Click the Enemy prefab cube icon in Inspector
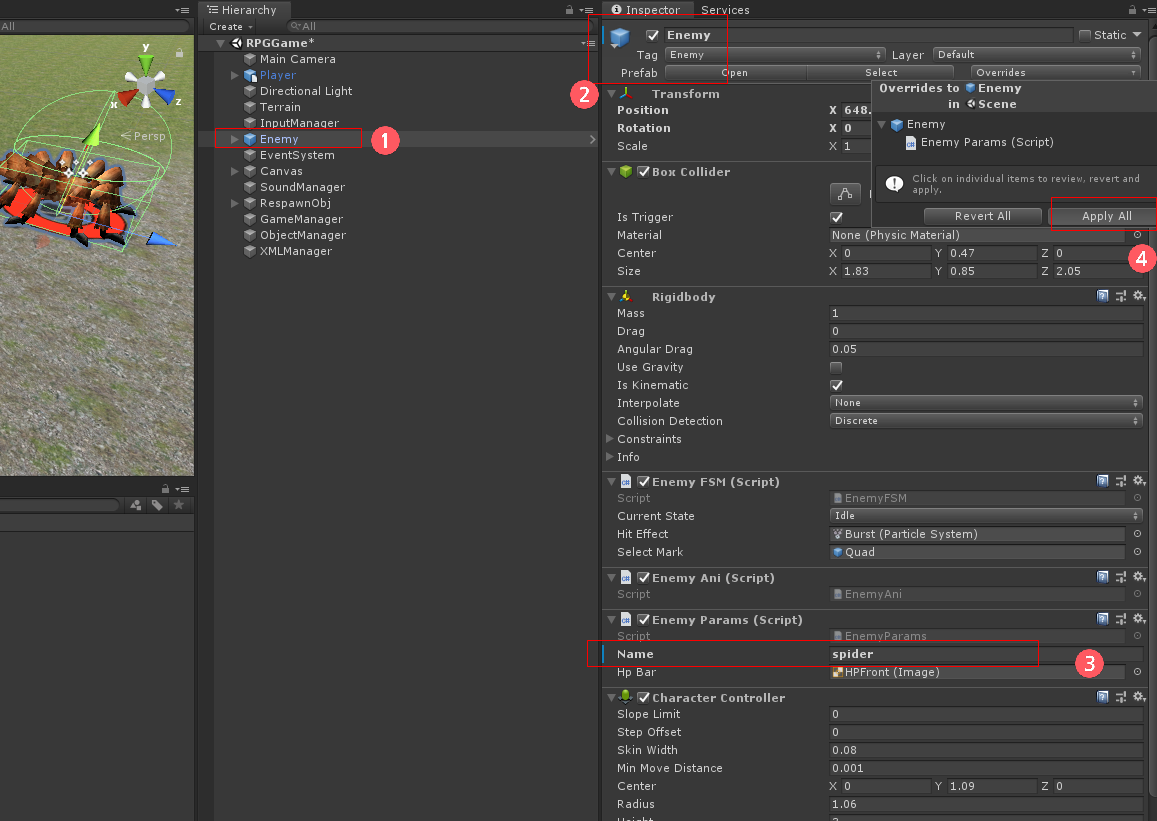This screenshot has width=1157, height=821. tap(620, 37)
